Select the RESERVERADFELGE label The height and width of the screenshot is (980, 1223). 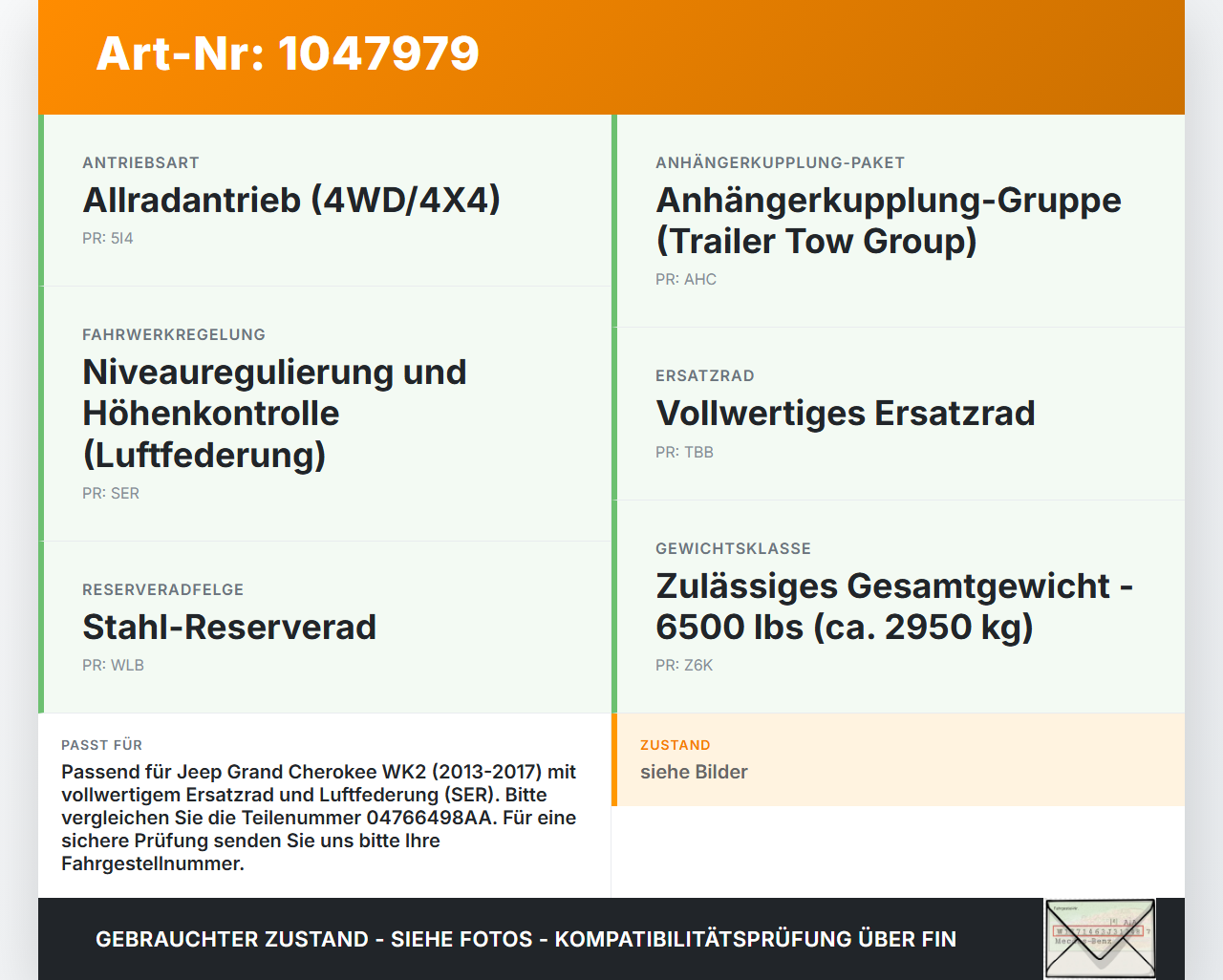click(x=163, y=589)
